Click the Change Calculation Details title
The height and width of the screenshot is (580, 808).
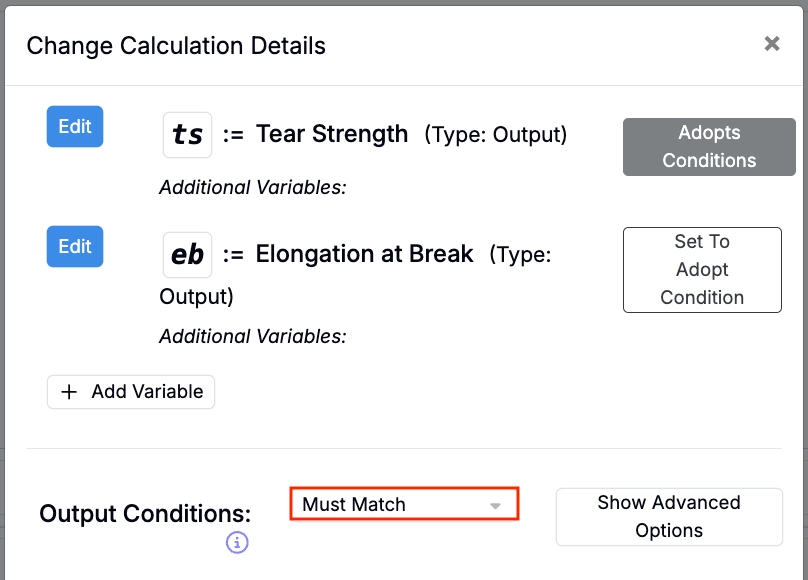tap(176, 45)
